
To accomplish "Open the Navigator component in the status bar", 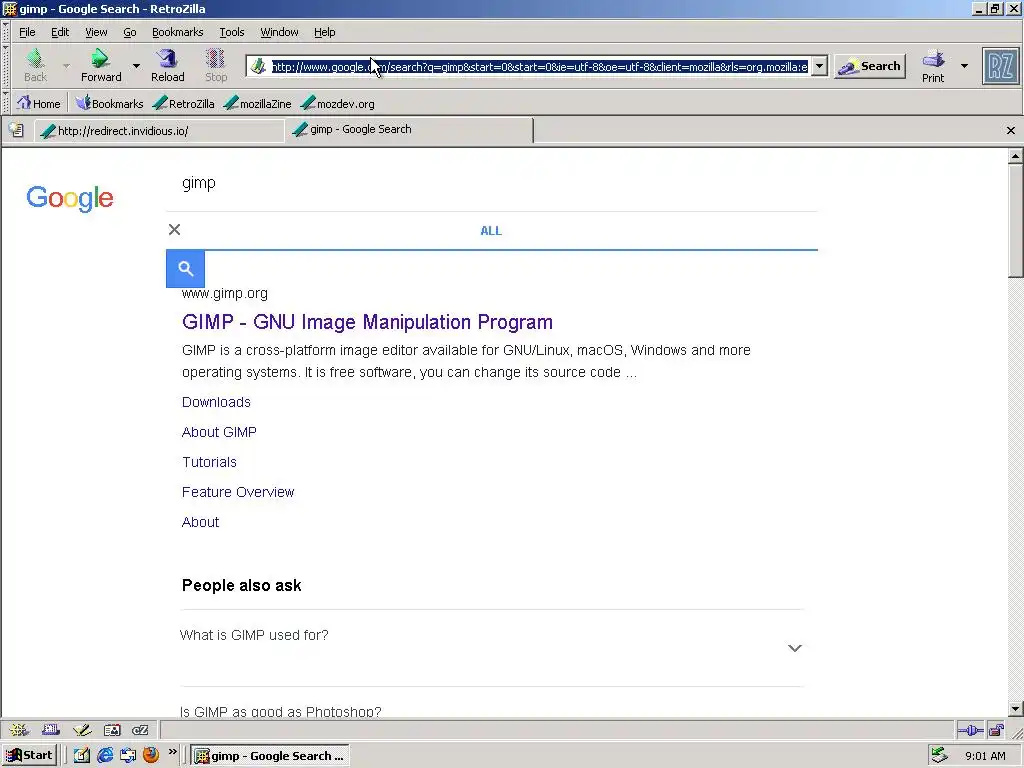I will click(19, 730).
